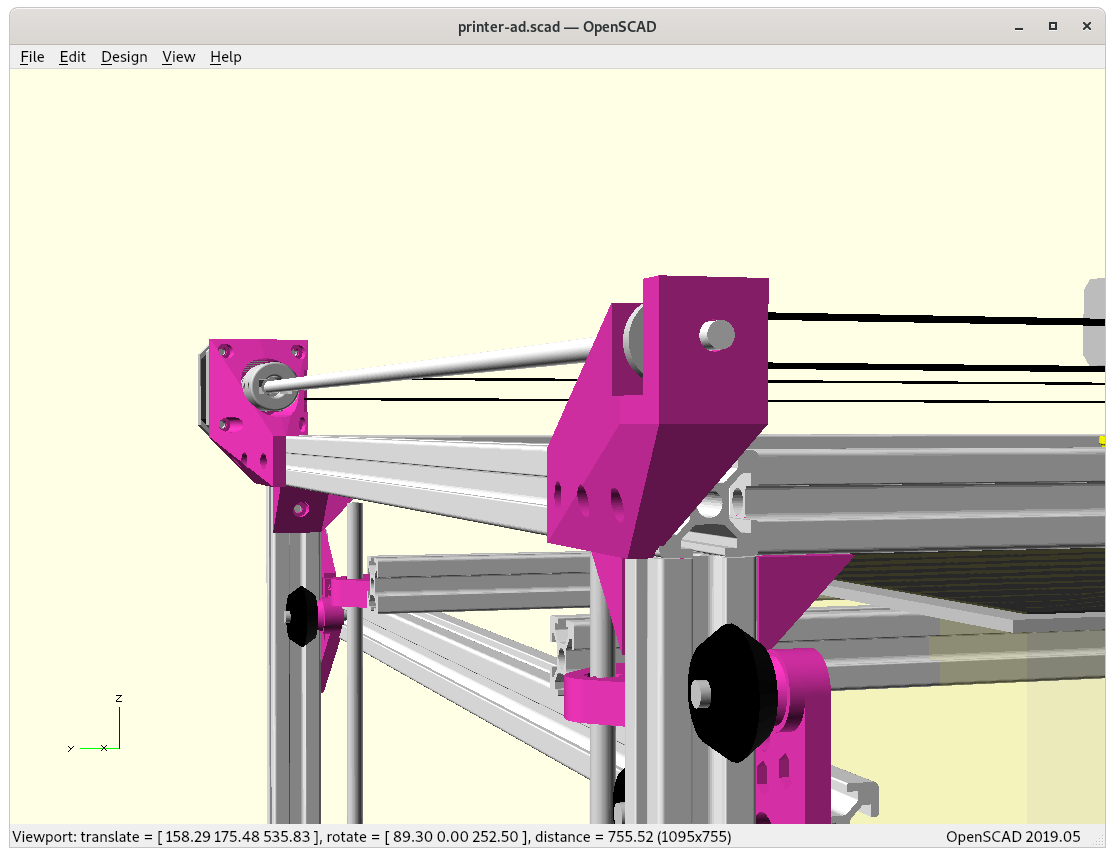The image size is (1115, 857).
Task: Click the printer-ad.scad window title
Action: 557,27
